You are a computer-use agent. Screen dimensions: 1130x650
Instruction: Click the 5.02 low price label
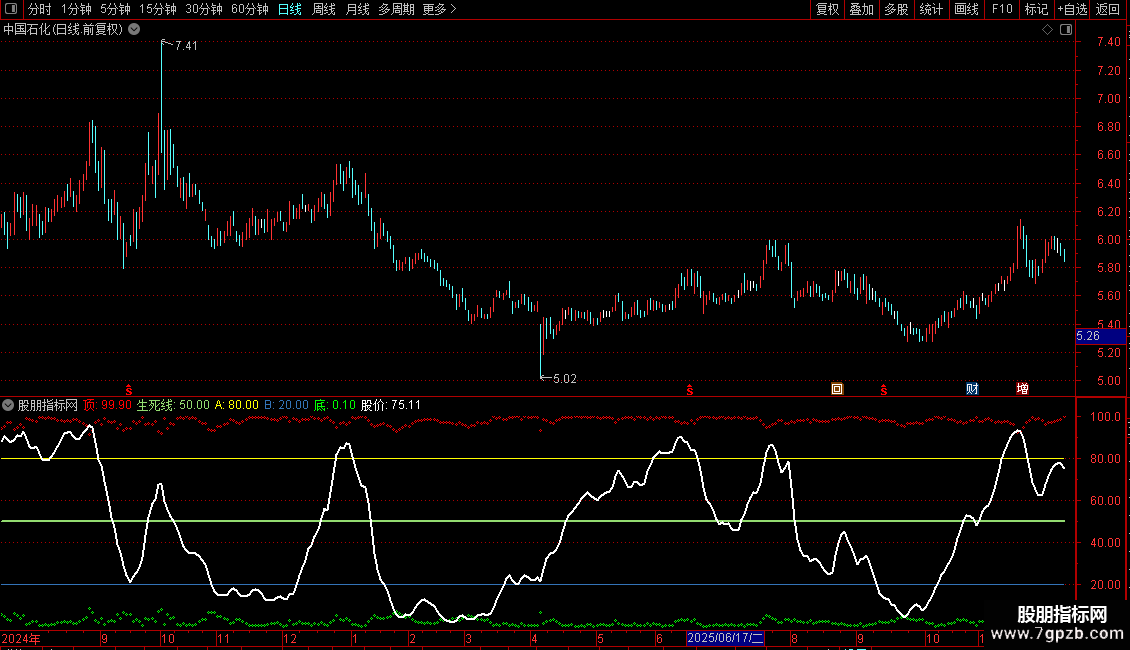click(x=565, y=378)
